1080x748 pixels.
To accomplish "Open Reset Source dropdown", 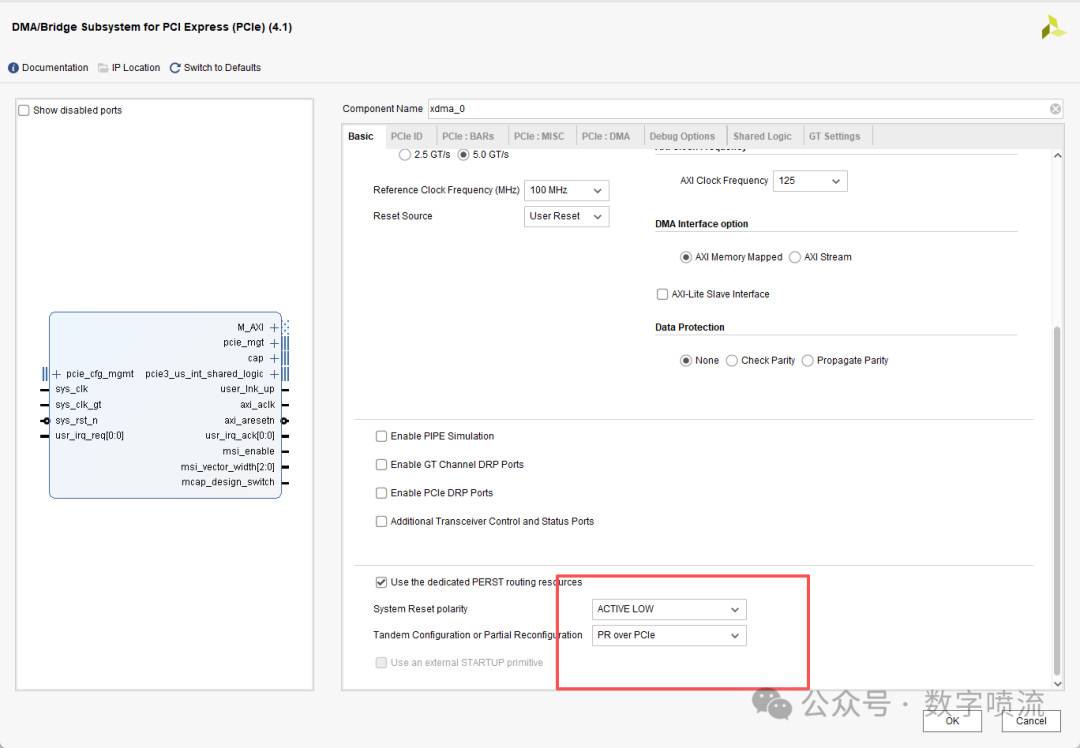I will click(566, 216).
